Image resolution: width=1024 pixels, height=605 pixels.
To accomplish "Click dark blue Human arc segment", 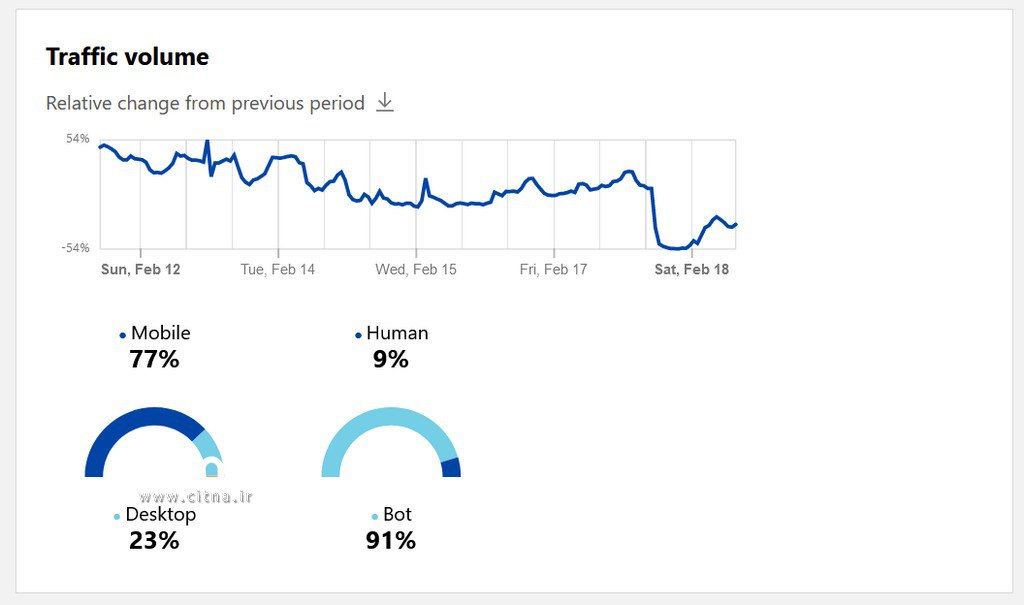I will (x=451, y=467).
